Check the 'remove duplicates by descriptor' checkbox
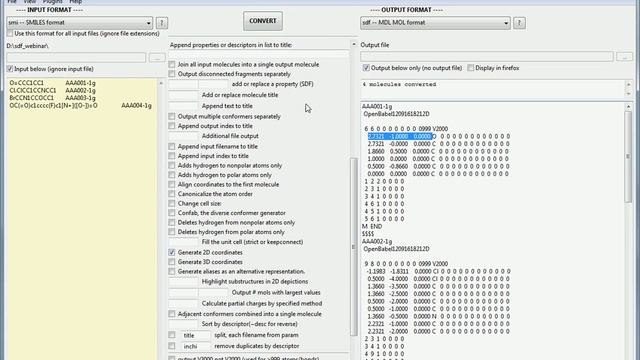 pos(172,346)
